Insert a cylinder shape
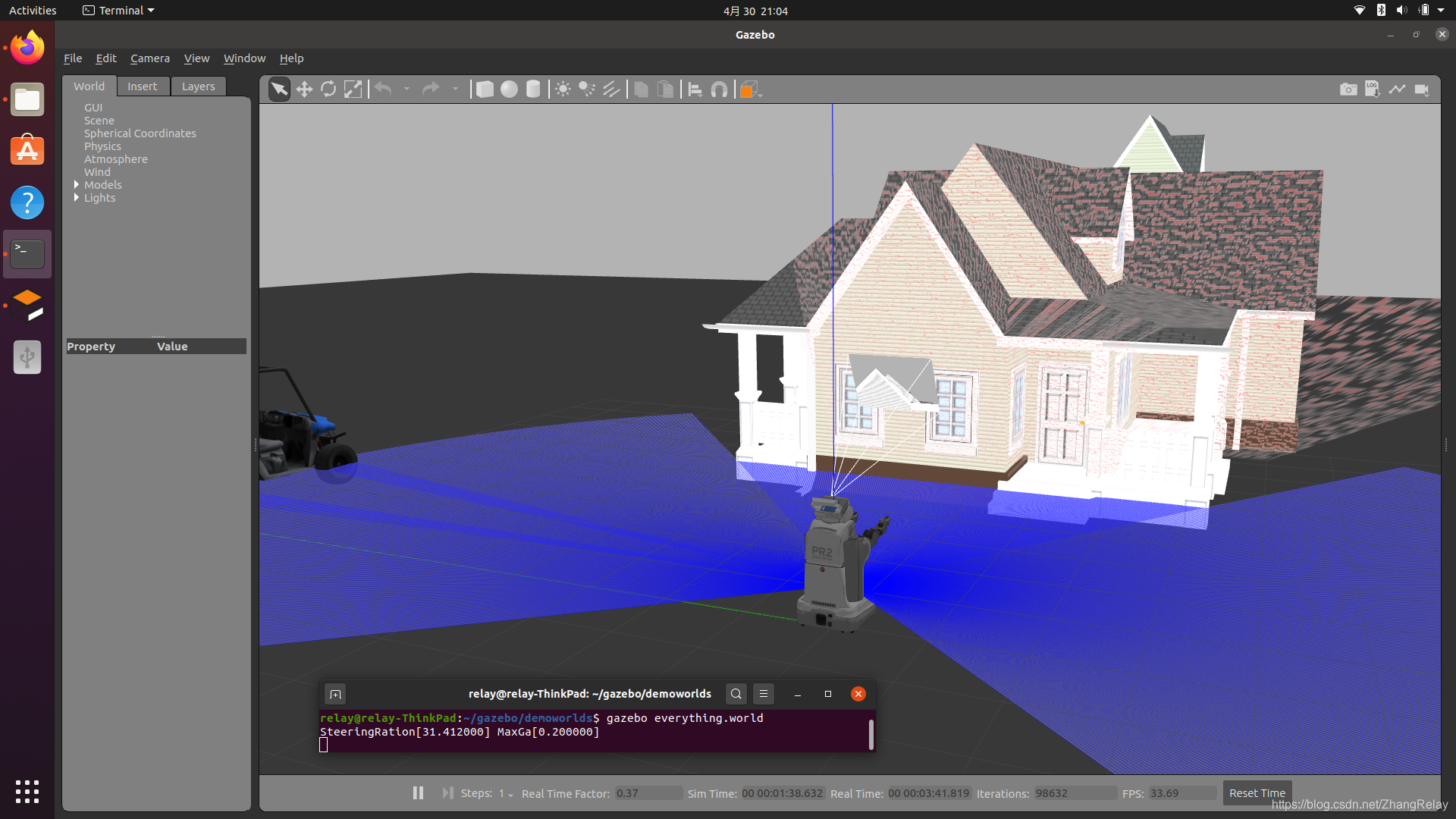The width and height of the screenshot is (1456, 819). coord(533,89)
